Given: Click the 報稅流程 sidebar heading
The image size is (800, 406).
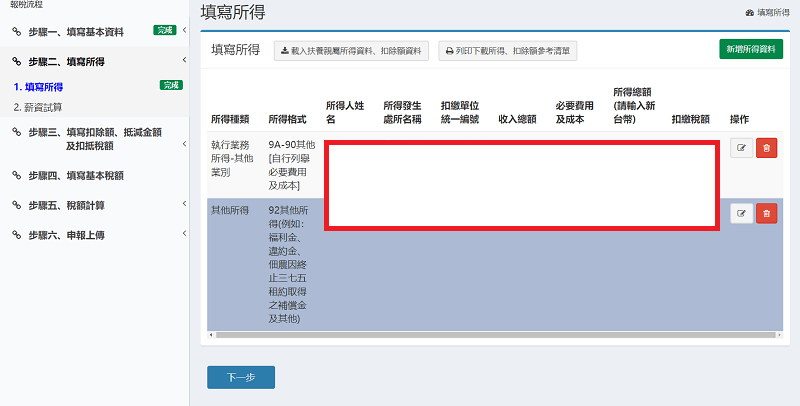Looking at the screenshot, I should tap(27, 4).
